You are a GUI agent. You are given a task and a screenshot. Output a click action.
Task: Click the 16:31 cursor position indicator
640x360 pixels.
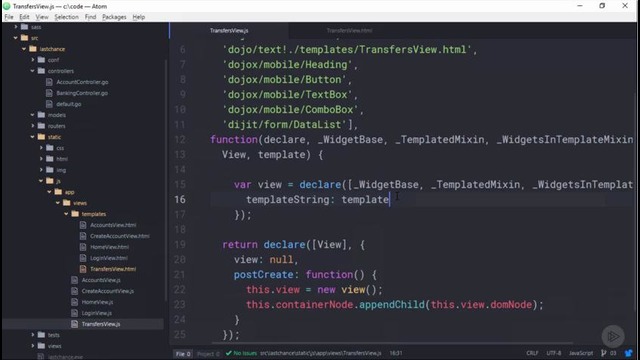point(396,353)
